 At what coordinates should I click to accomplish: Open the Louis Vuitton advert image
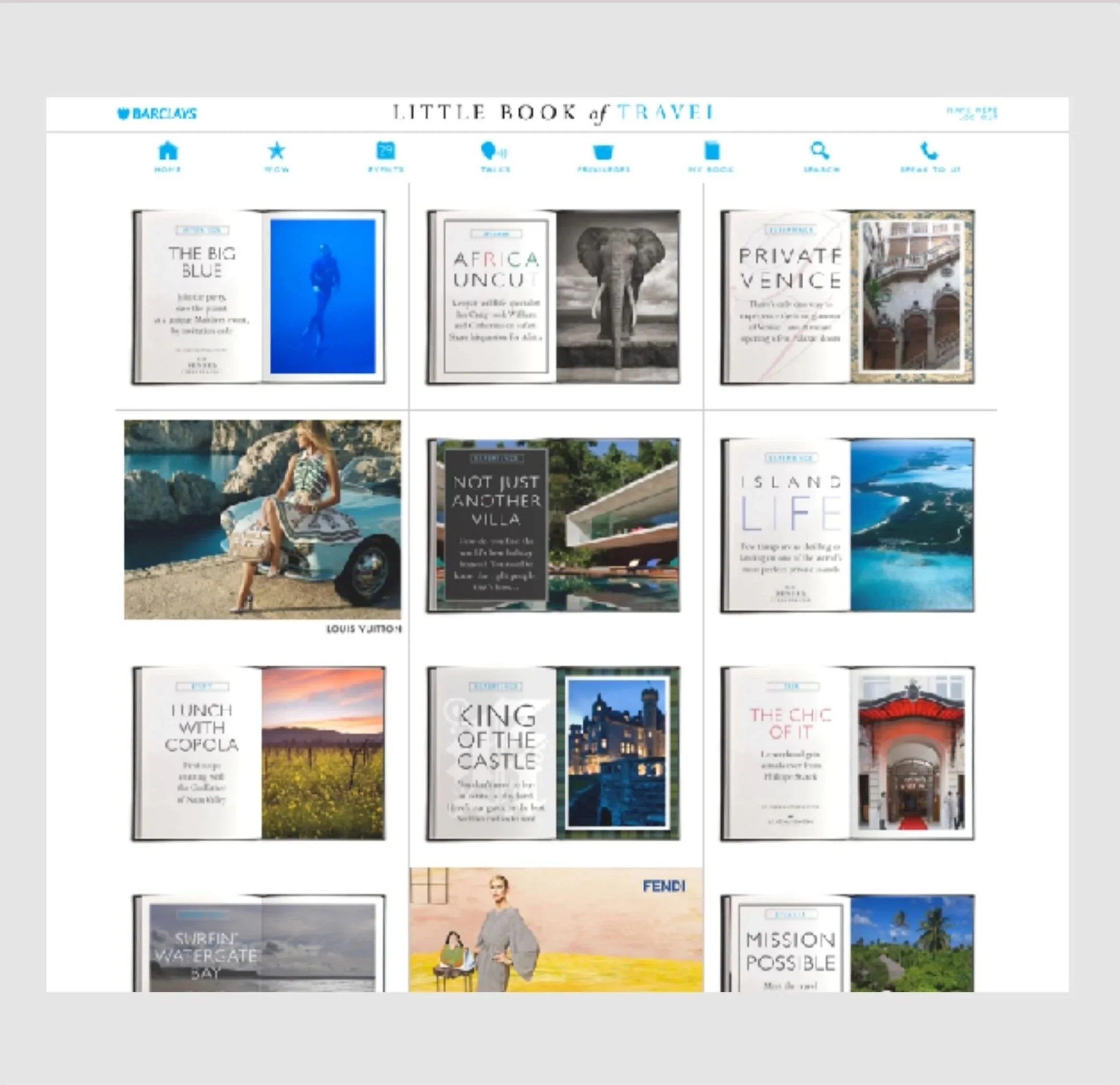point(262,520)
